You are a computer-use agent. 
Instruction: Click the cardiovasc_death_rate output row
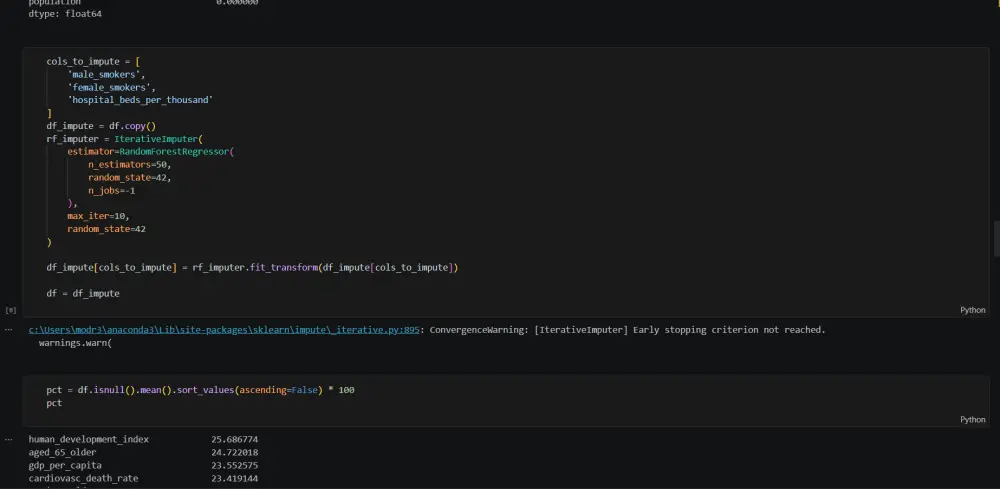pyautogui.click(x=143, y=478)
